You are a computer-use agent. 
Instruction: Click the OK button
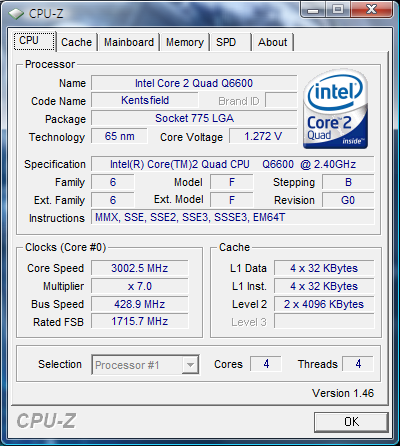click(351, 422)
